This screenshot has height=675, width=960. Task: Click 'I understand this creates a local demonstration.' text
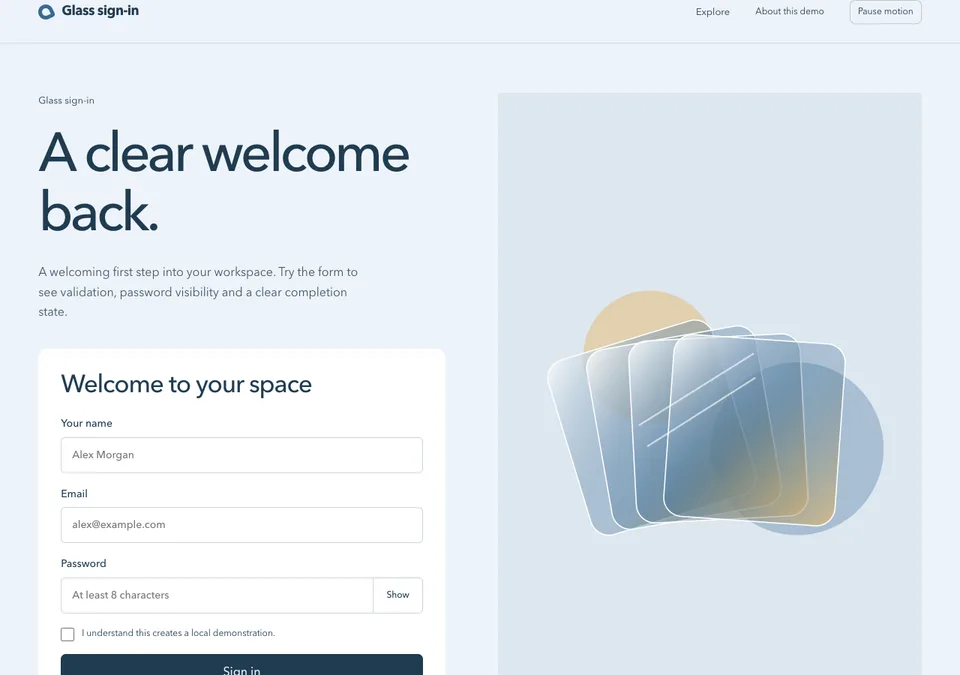[x=178, y=633]
